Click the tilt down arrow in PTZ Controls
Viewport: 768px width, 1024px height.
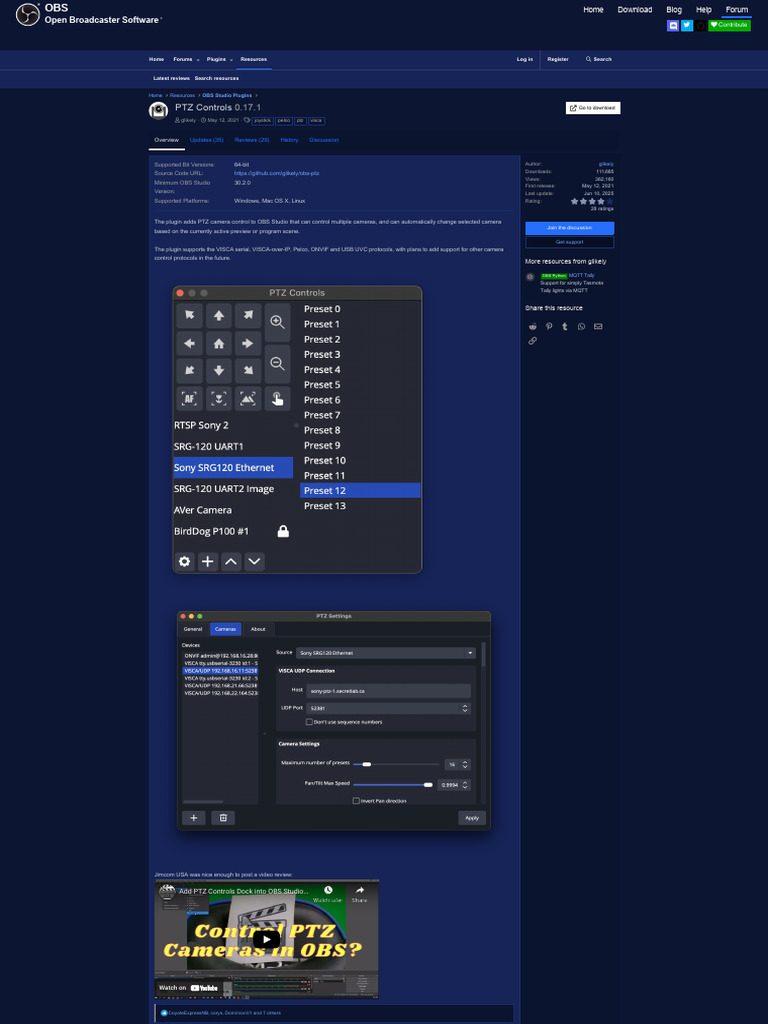click(219, 371)
